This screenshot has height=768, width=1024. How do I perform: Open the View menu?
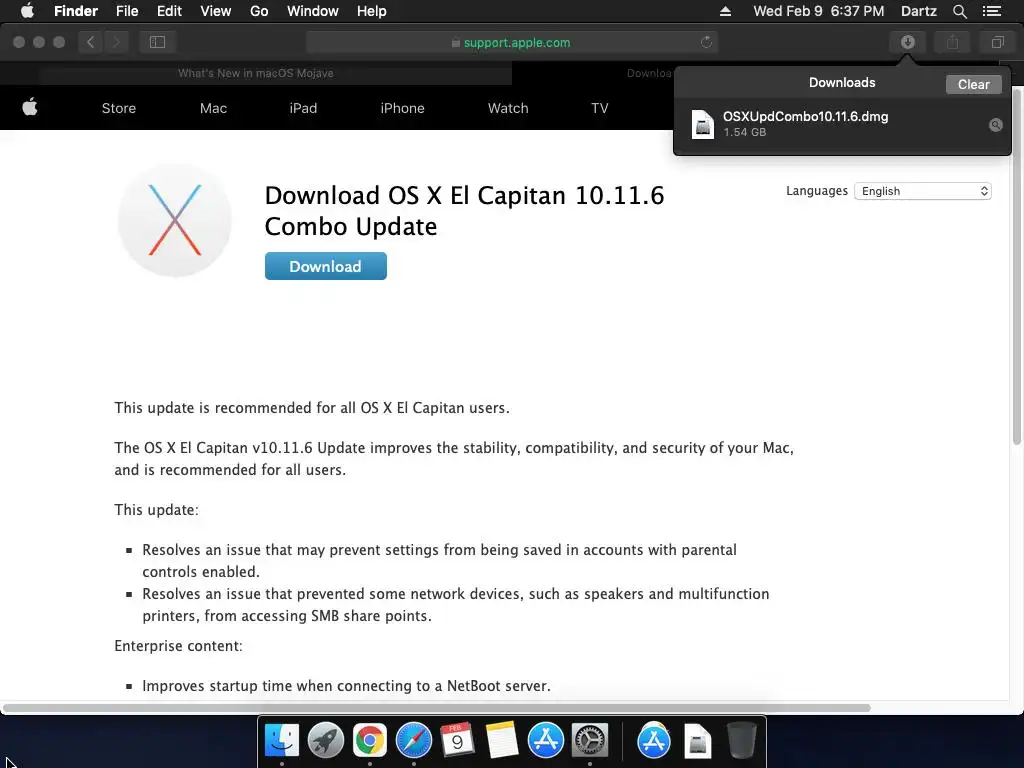[x=216, y=11]
